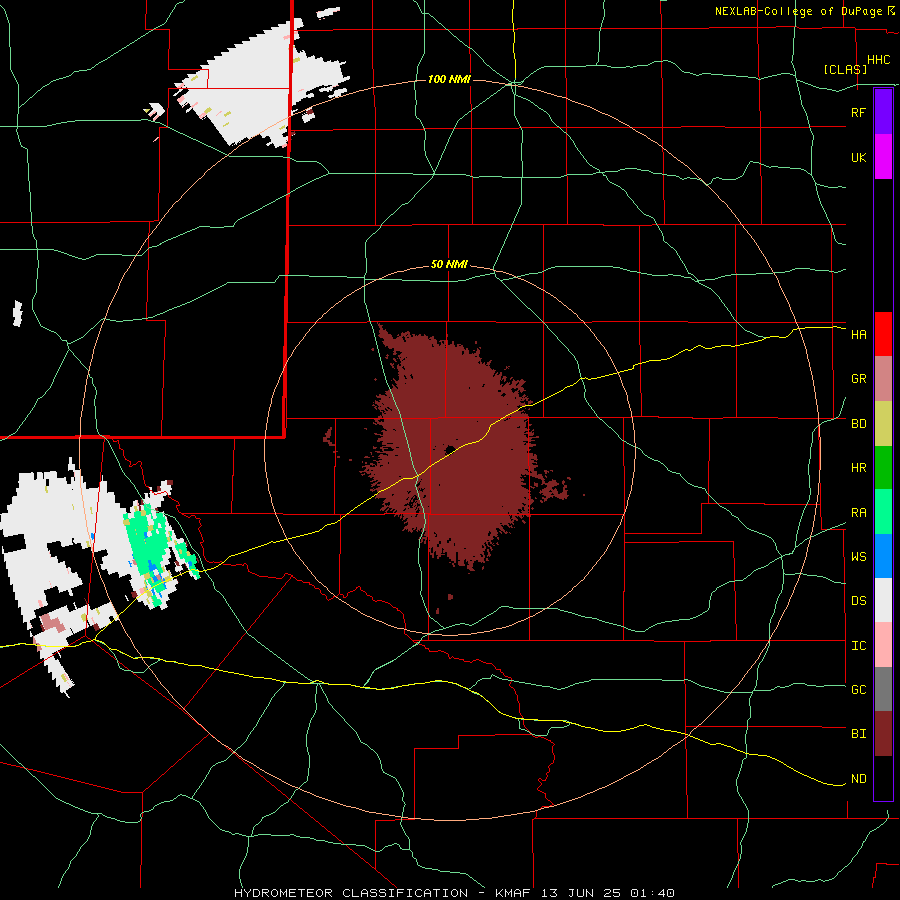900x900 pixels.
Task: Click the black radar site dot in the echo
Action: tap(450, 449)
